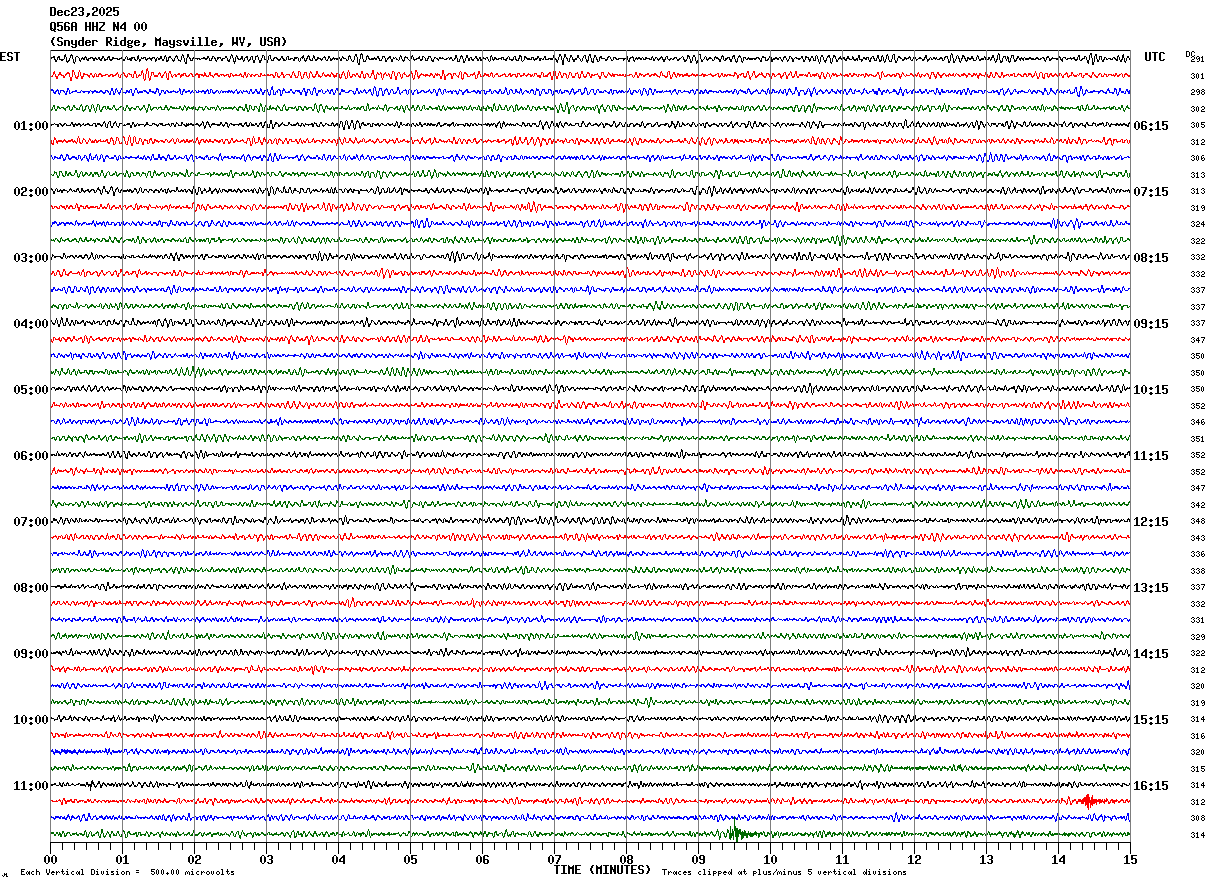Image resolution: width=1210 pixels, height=886 pixels.
Task: Click the Q56A HHZ N4 00 station code
Action: [98, 27]
